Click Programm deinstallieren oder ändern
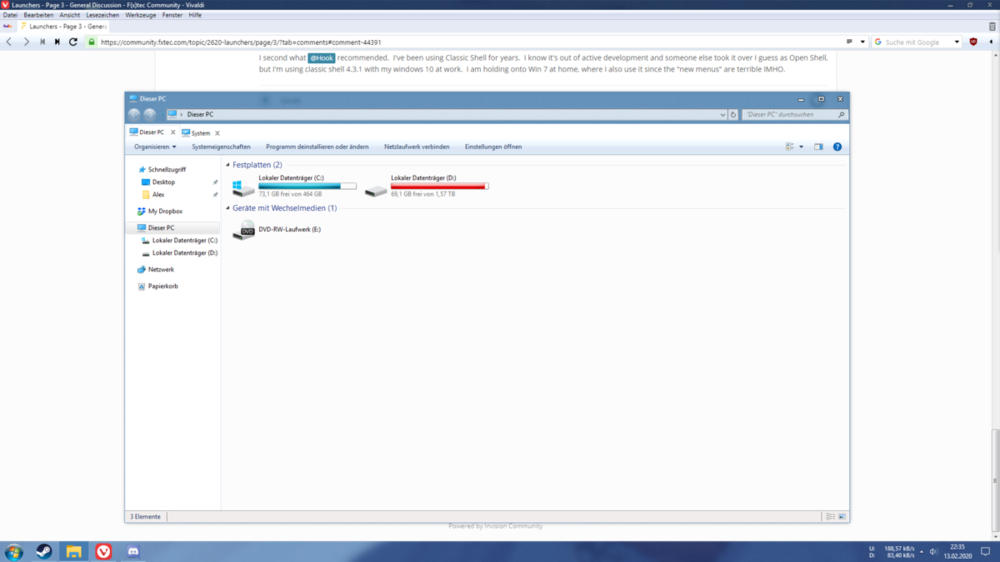Screen dimensions: 1000x562 (317, 147)
